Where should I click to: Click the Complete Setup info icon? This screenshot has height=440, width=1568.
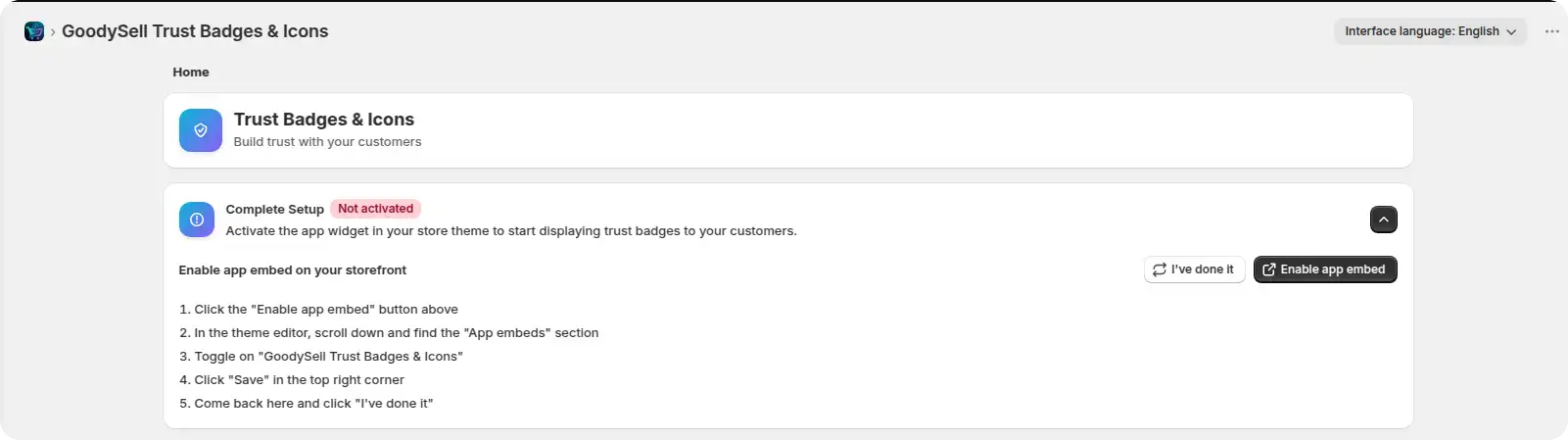point(197,220)
